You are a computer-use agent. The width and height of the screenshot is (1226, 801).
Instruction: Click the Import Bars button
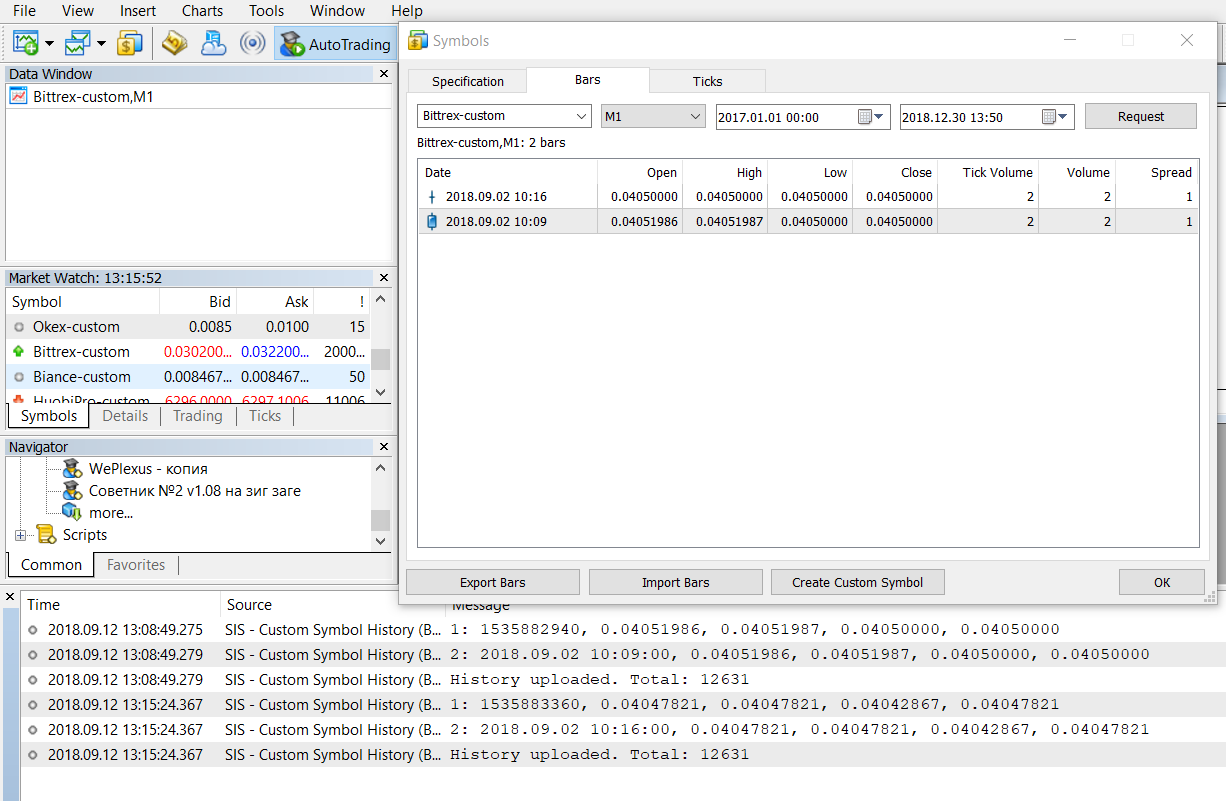coord(676,582)
